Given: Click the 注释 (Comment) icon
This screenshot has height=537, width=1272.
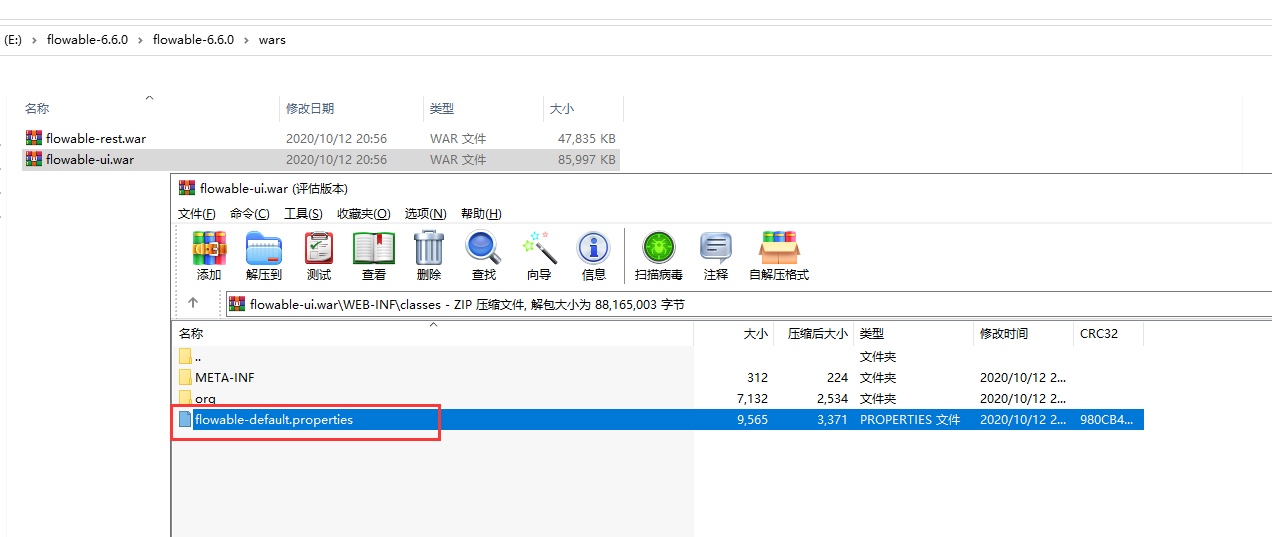Looking at the screenshot, I should click(716, 248).
